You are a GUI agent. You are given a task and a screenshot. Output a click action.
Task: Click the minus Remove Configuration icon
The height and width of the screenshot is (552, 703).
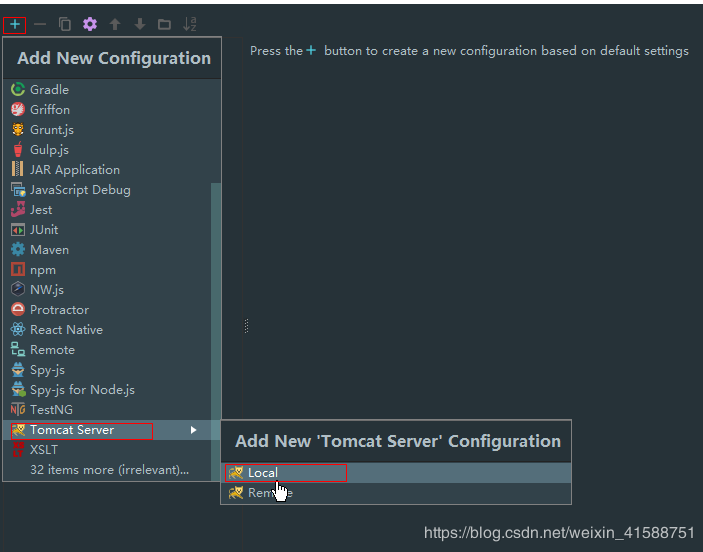click(x=40, y=24)
